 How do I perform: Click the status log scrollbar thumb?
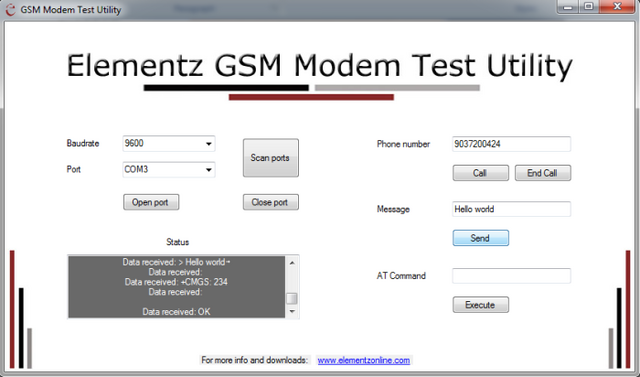click(292, 299)
